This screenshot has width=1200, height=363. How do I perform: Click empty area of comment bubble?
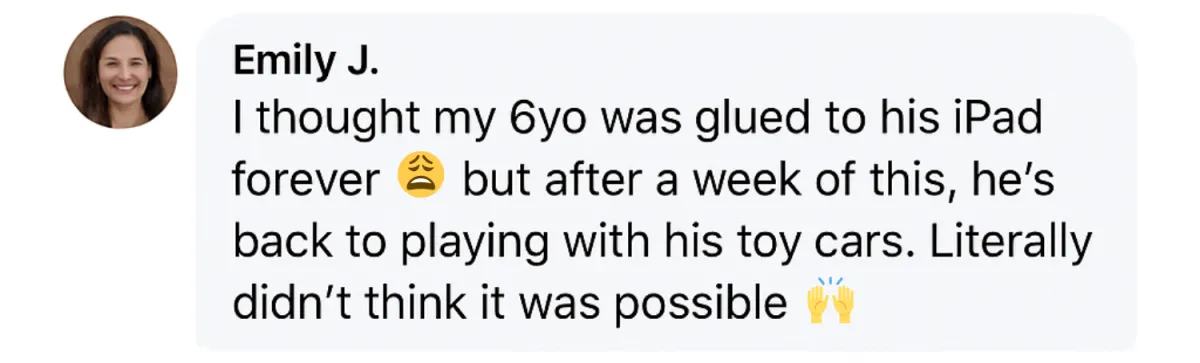click(1000, 310)
